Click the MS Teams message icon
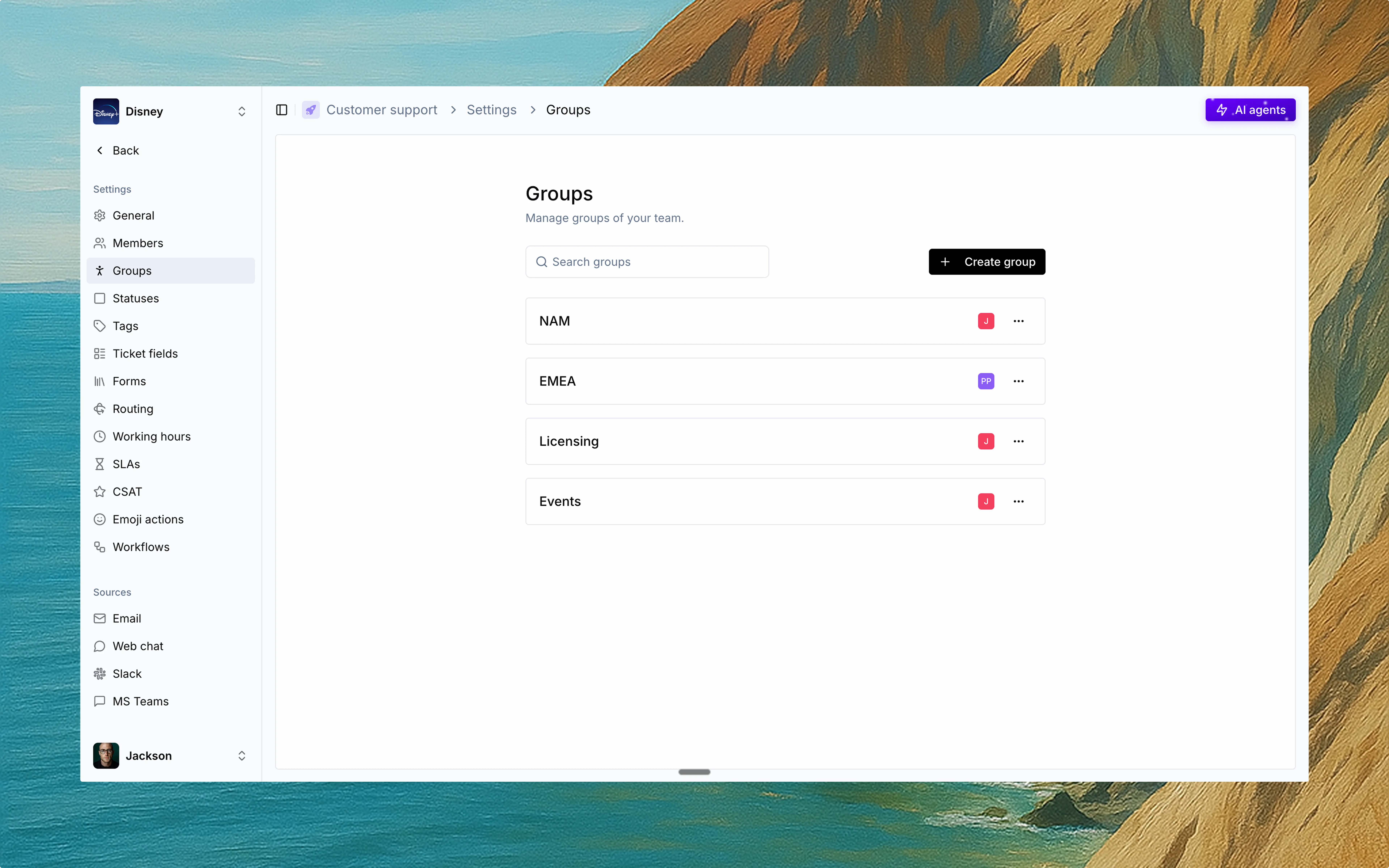Image resolution: width=1389 pixels, height=868 pixels. [100, 701]
